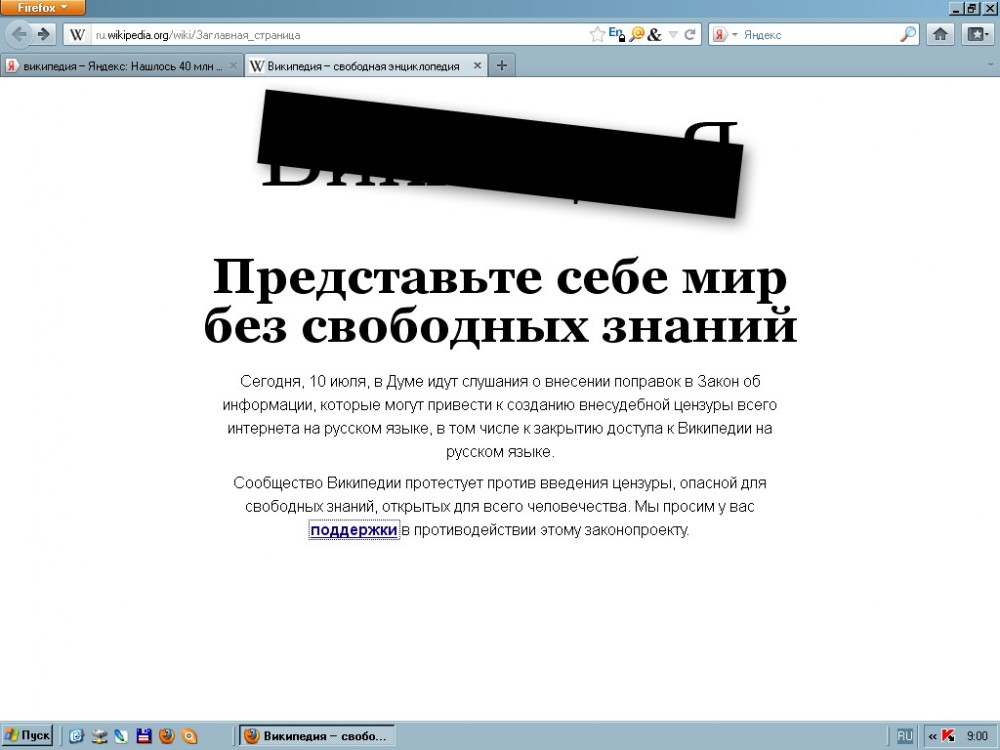Bookmark this page with the star icon
1000x750 pixels.
tap(597, 34)
